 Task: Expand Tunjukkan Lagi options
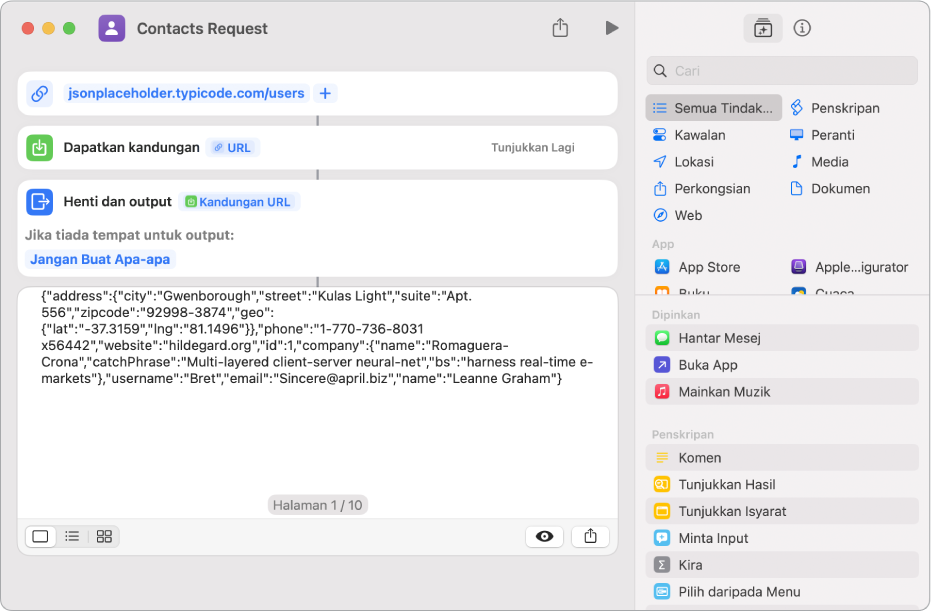pos(532,147)
